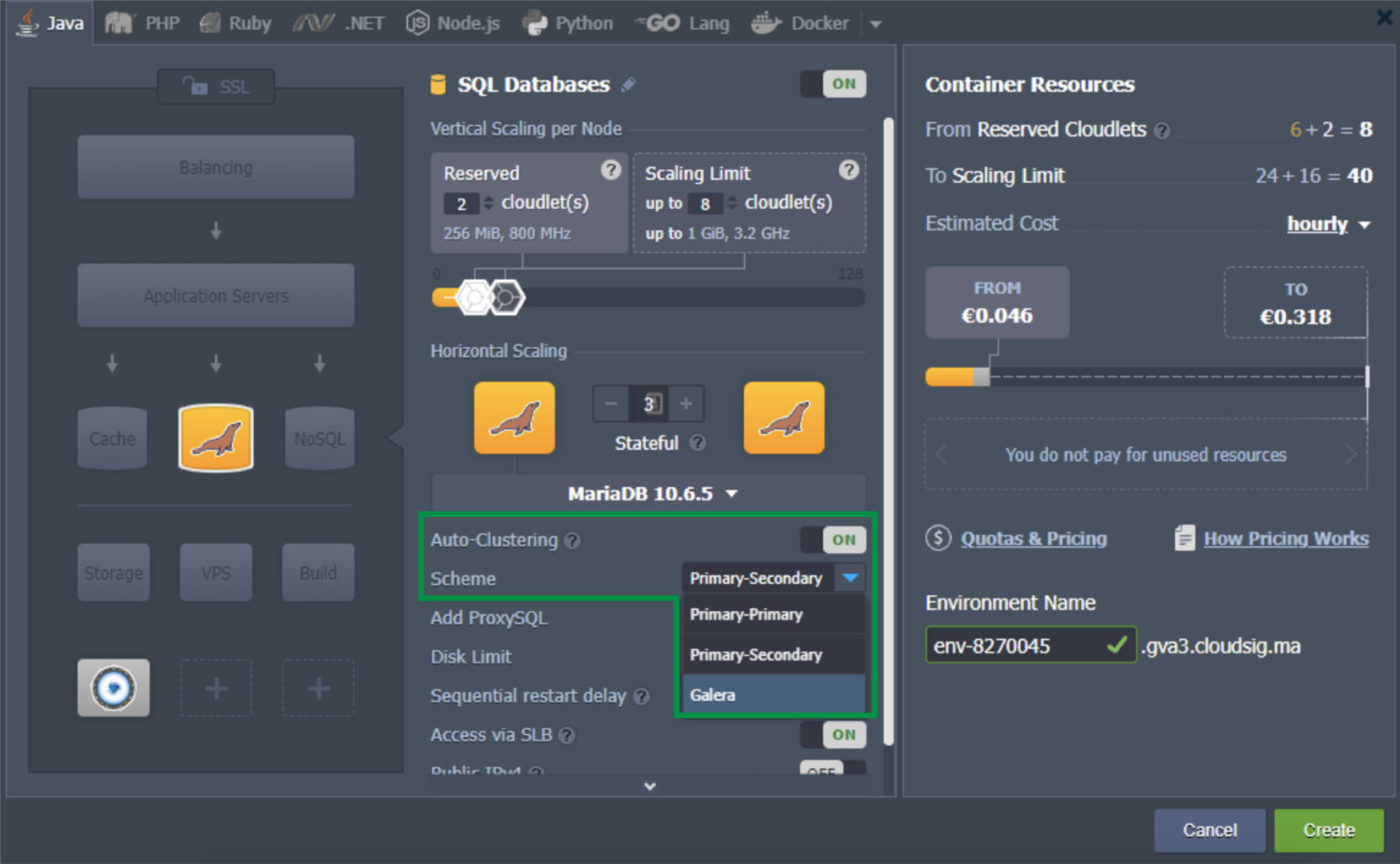Select the Cache block in the topology
1400x864 pixels.
coord(112,439)
